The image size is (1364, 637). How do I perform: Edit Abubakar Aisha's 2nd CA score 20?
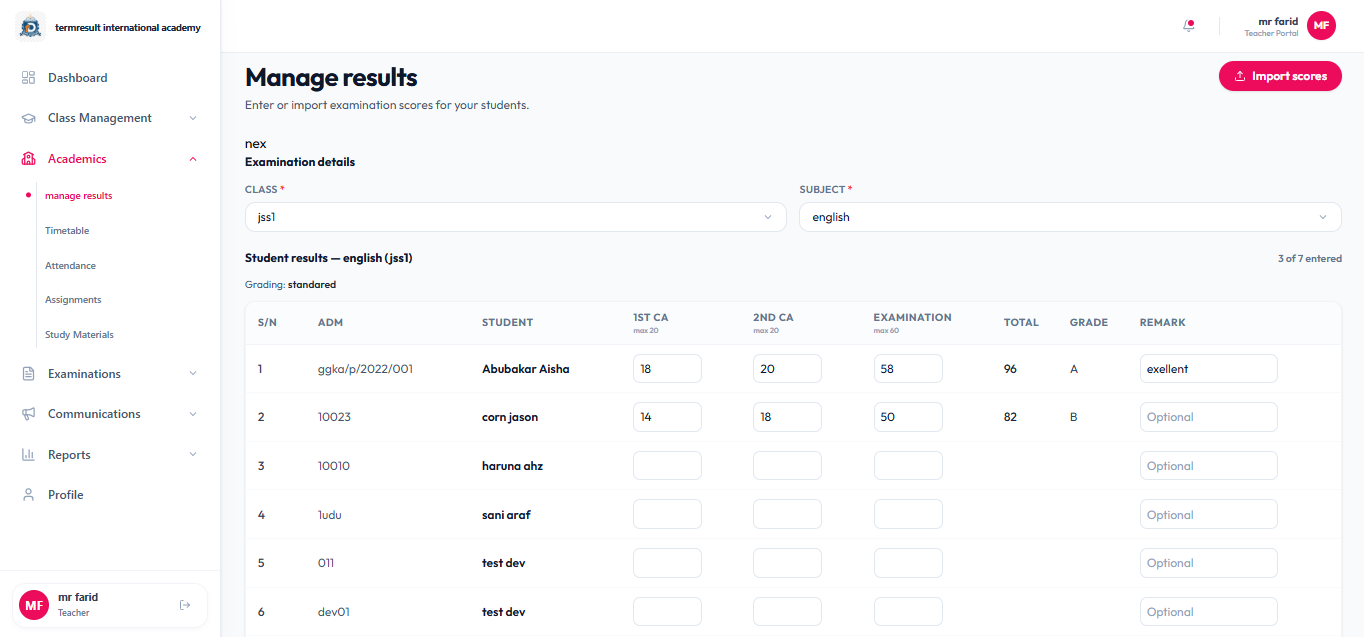click(x=787, y=369)
